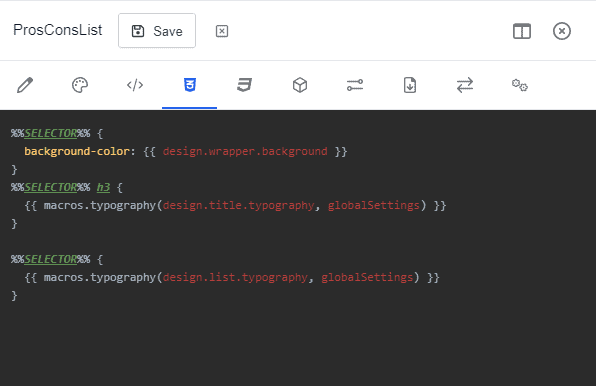Click the small x-box icon beside Save

point(222,31)
